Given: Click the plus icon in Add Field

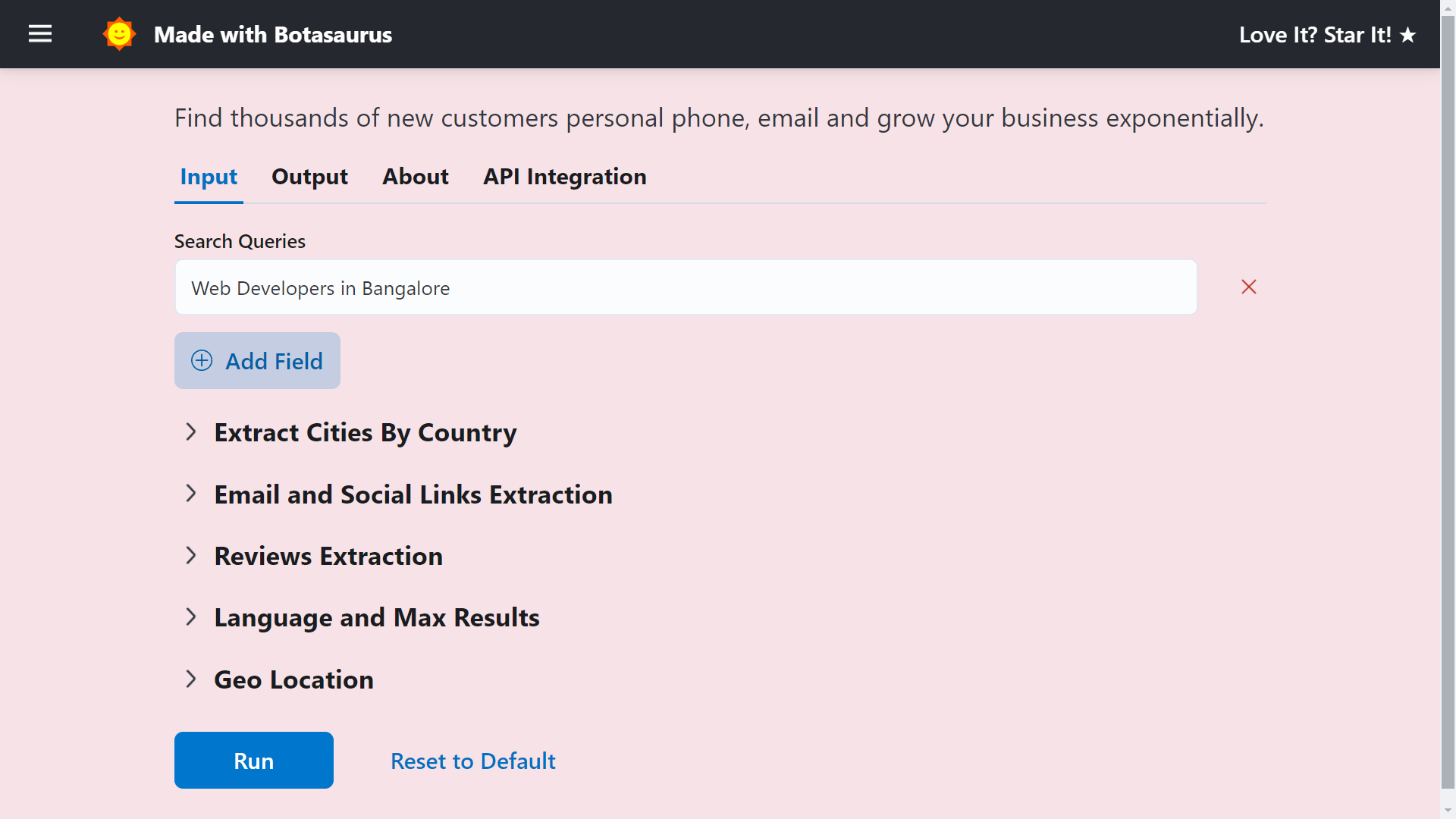Looking at the screenshot, I should [202, 360].
